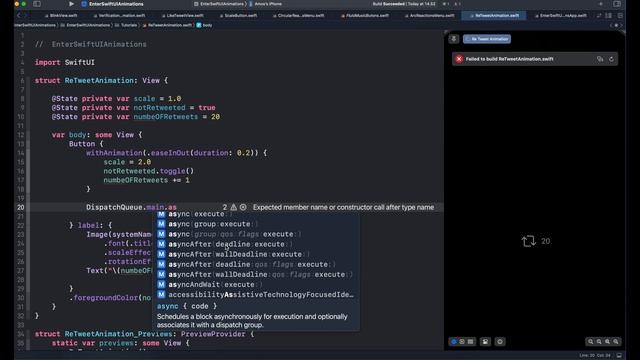The height and width of the screenshot is (360, 640).
Task: Open the project root breadcrumb in jump bar
Action: (x=35, y=25)
